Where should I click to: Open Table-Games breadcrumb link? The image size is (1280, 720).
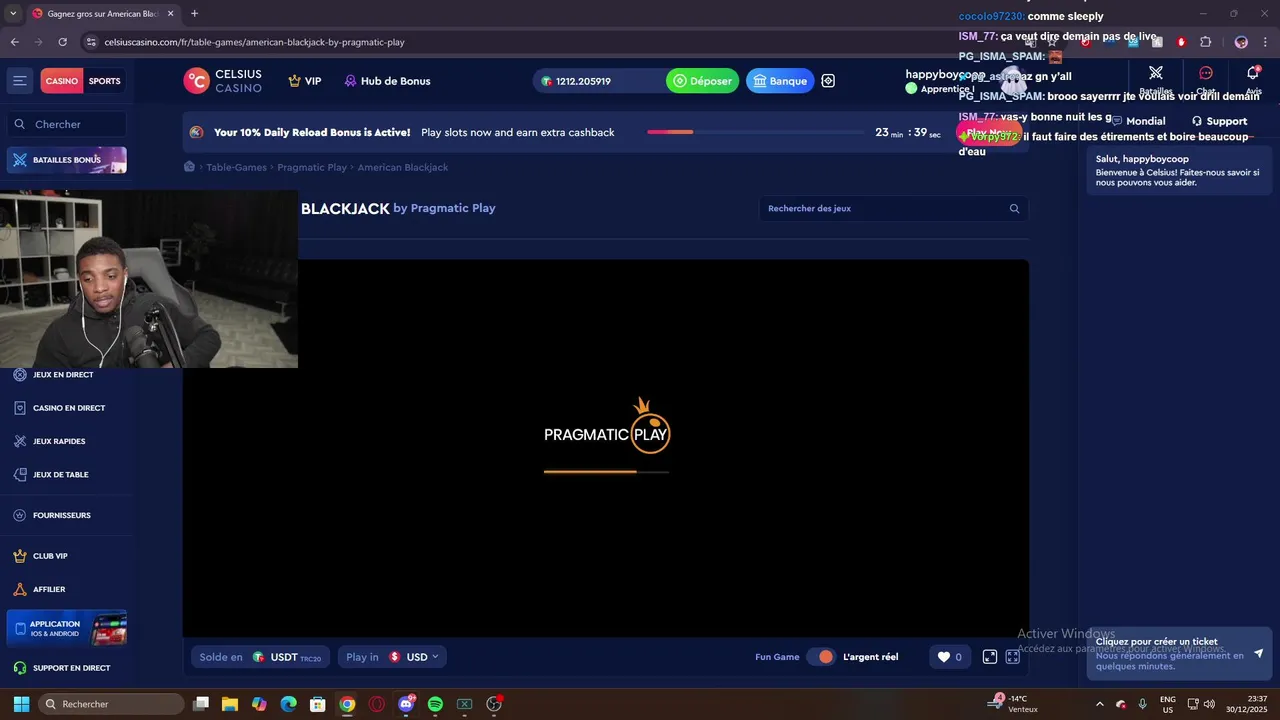coord(236,167)
